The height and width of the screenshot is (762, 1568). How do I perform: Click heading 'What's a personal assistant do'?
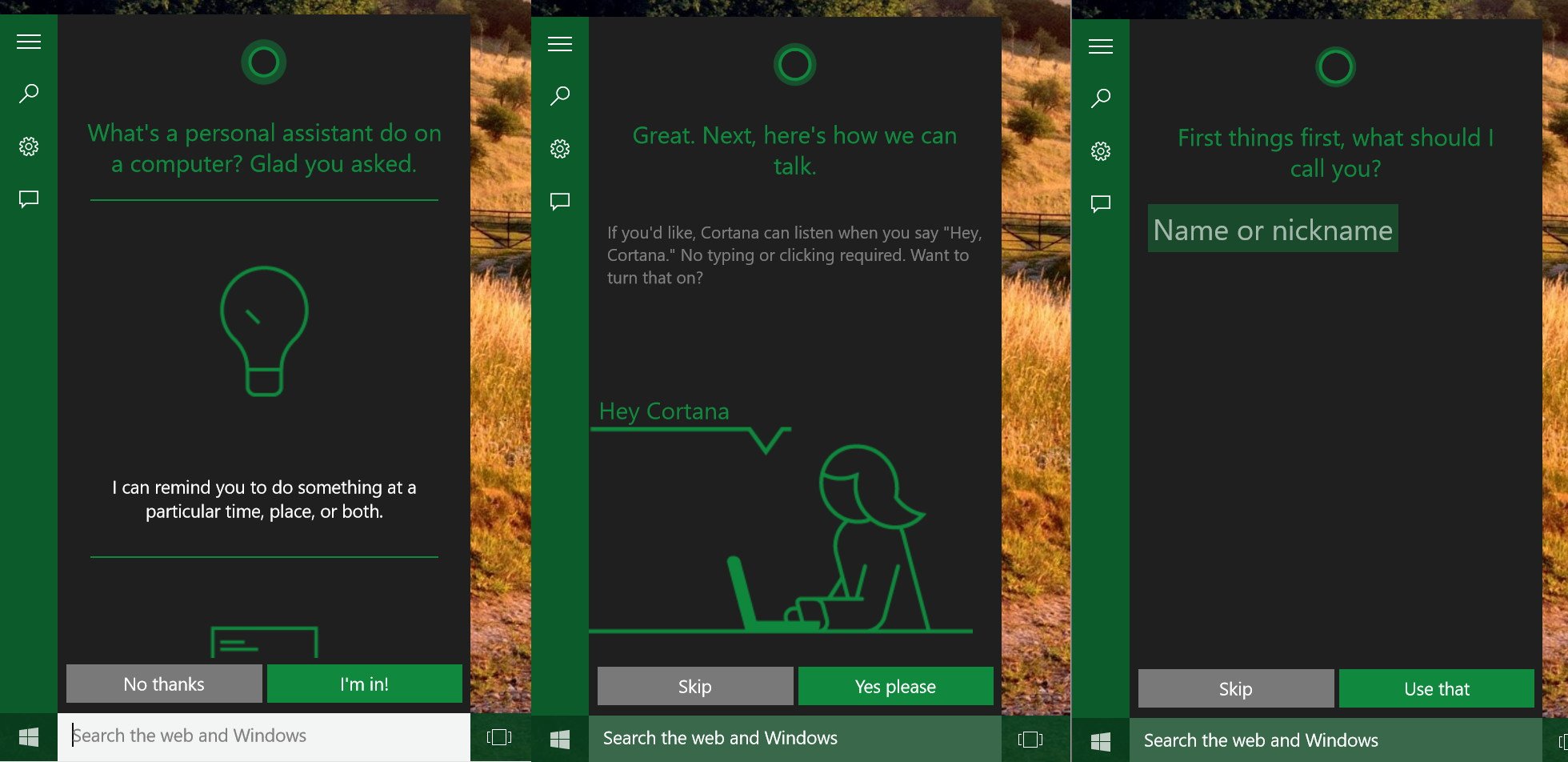pyautogui.click(x=264, y=148)
